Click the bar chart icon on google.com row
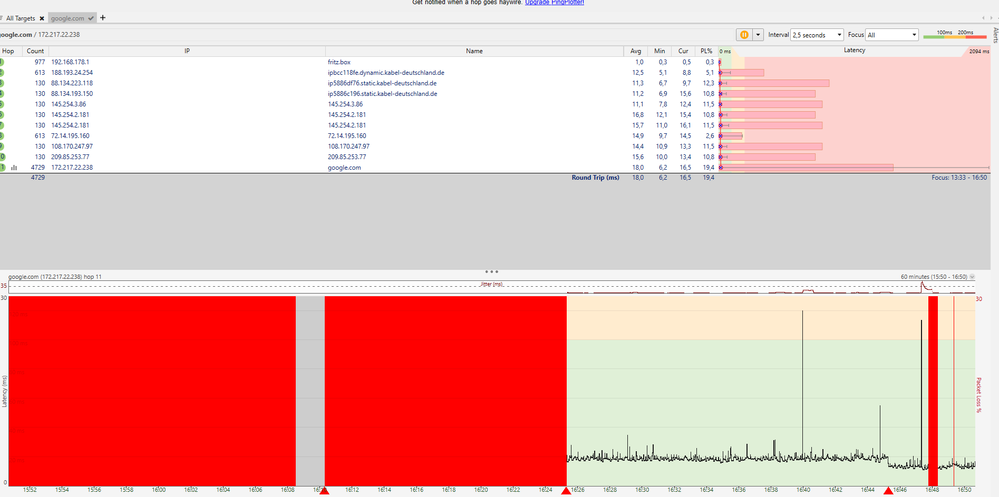999x497 pixels. tap(13, 168)
